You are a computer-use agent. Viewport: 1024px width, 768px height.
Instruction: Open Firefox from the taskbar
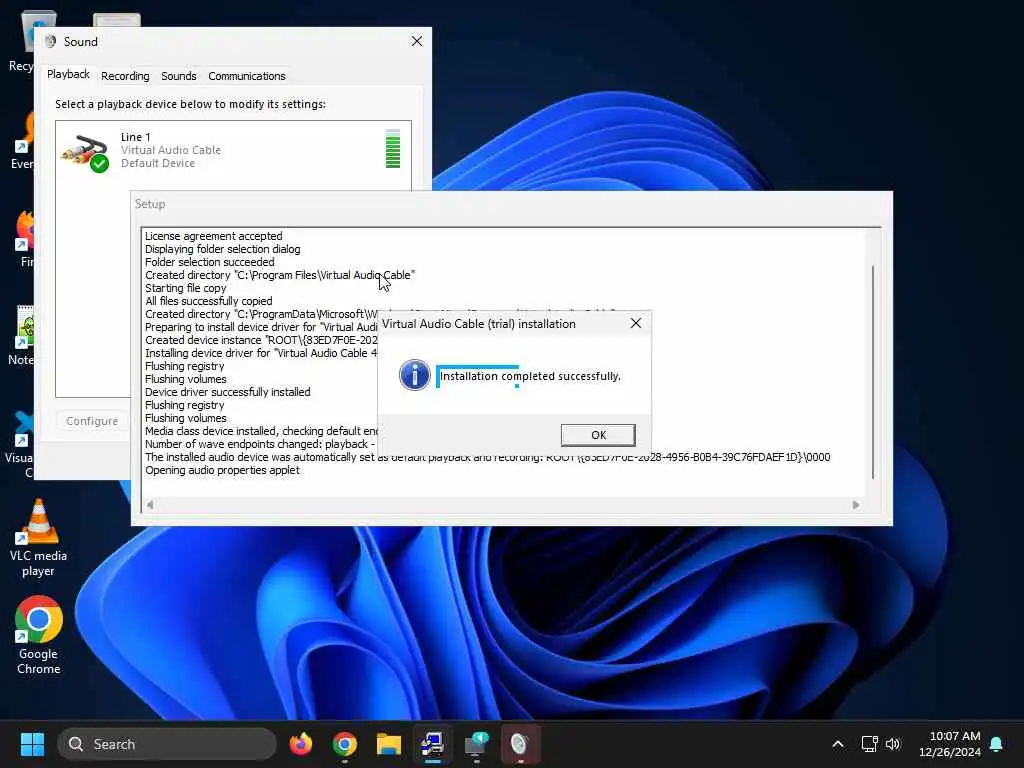coord(301,744)
